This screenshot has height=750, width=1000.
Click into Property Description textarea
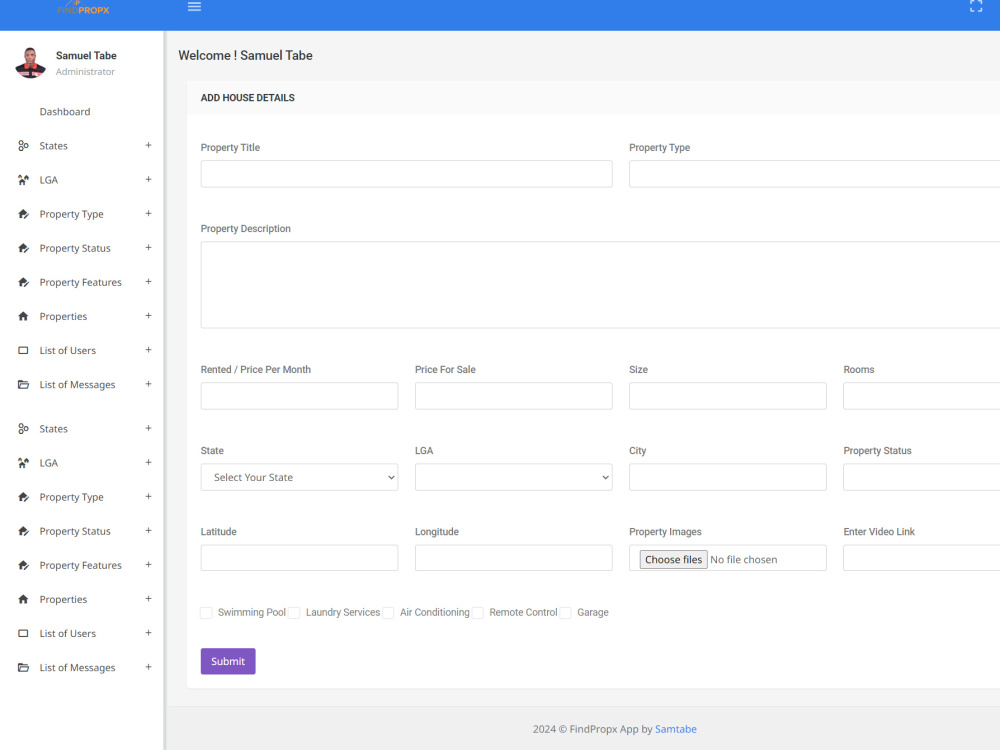[600, 285]
